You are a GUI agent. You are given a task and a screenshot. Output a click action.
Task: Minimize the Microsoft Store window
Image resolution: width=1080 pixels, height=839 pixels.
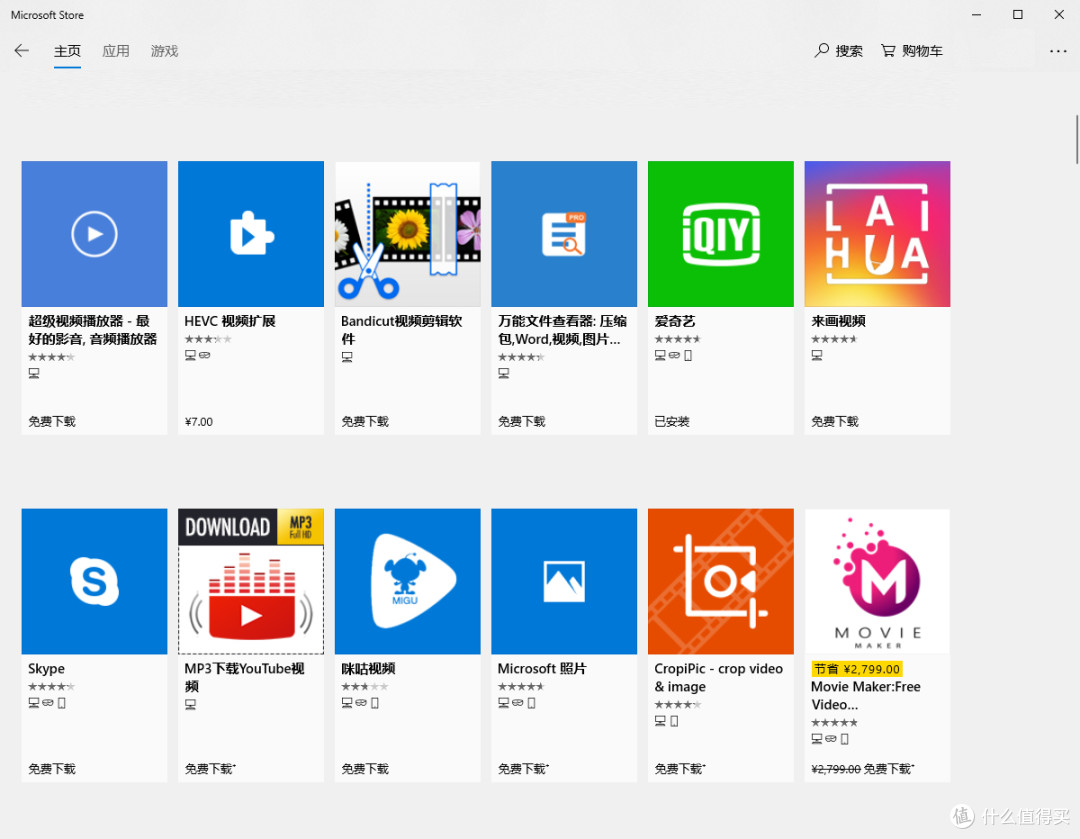(x=976, y=14)
